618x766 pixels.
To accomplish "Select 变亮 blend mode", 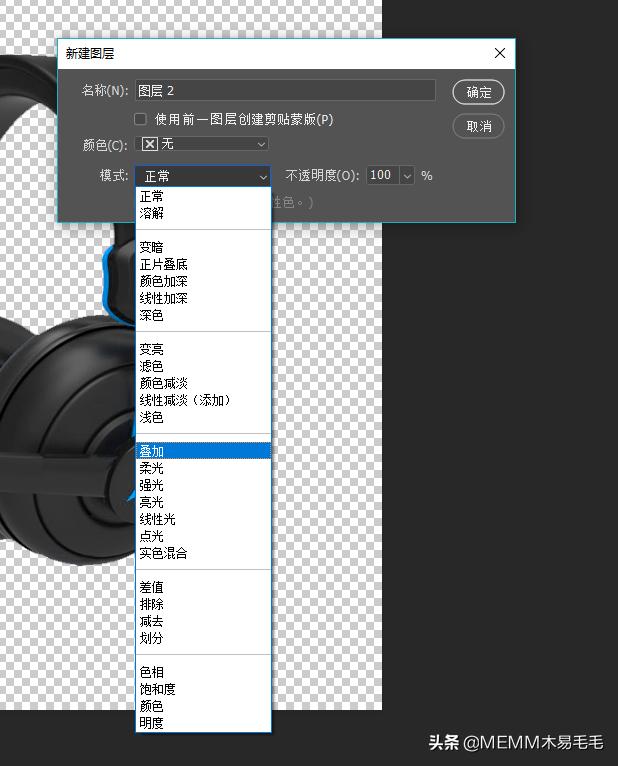I will 203,349.
